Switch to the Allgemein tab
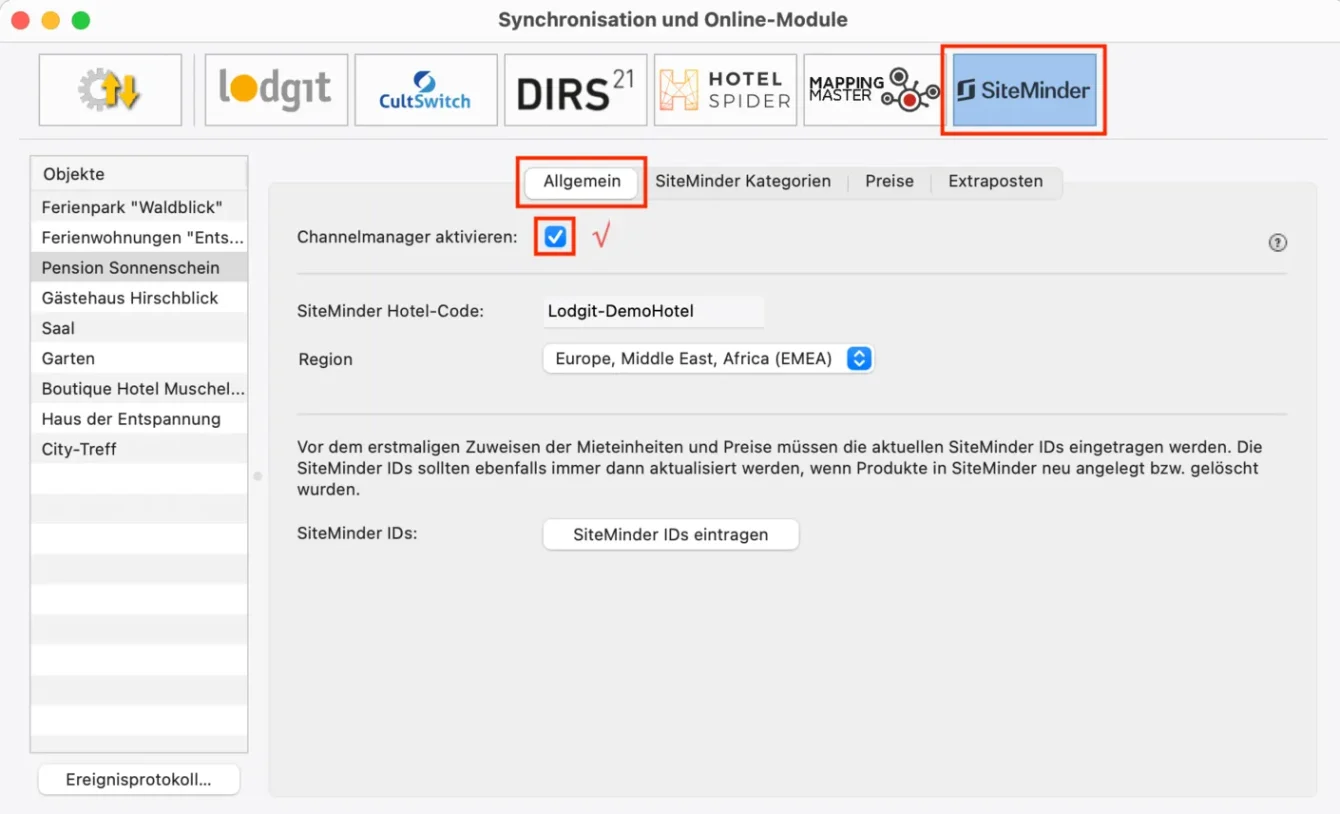 pos(582,182)
